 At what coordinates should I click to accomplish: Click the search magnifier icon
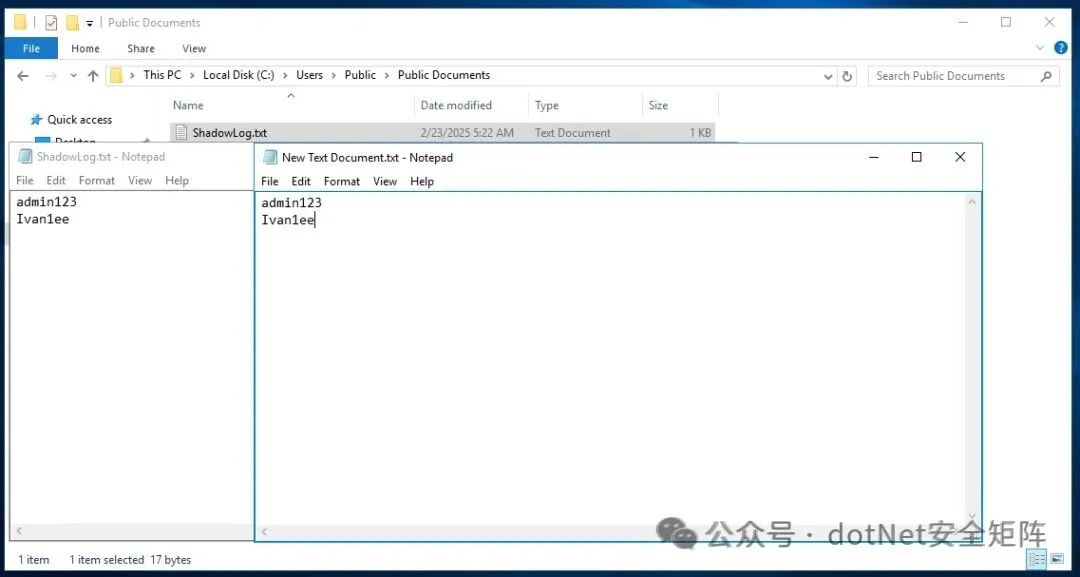point(1046,76)
